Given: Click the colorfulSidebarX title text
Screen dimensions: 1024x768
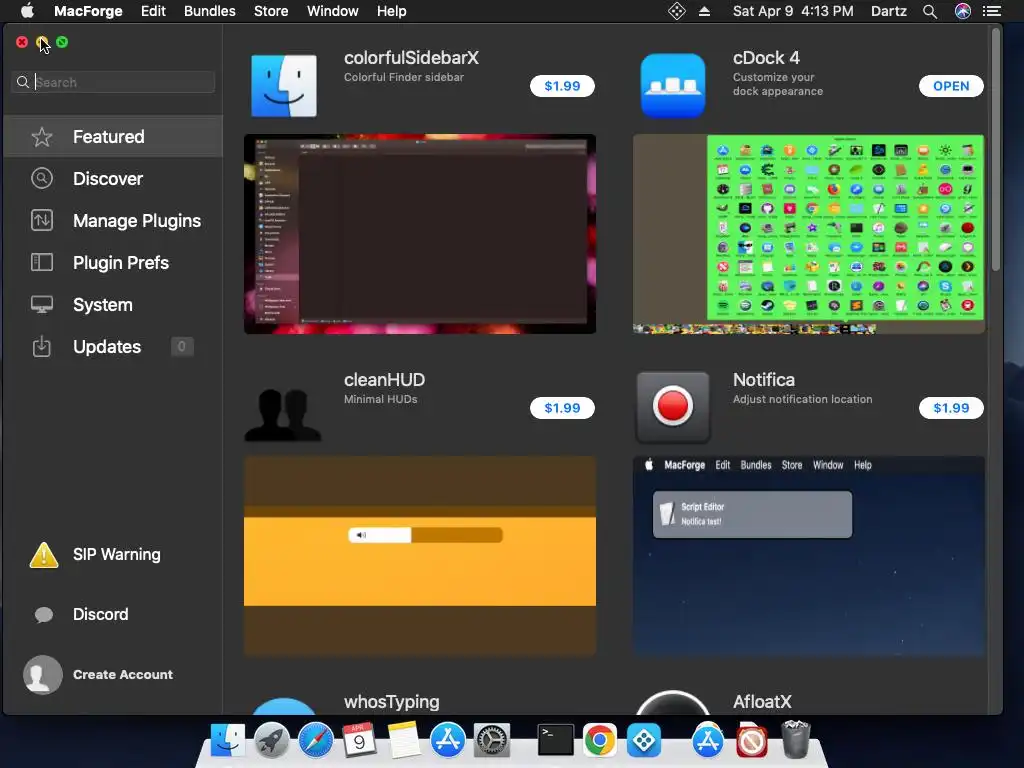Looking at the screenshot, I should [411, 57].
